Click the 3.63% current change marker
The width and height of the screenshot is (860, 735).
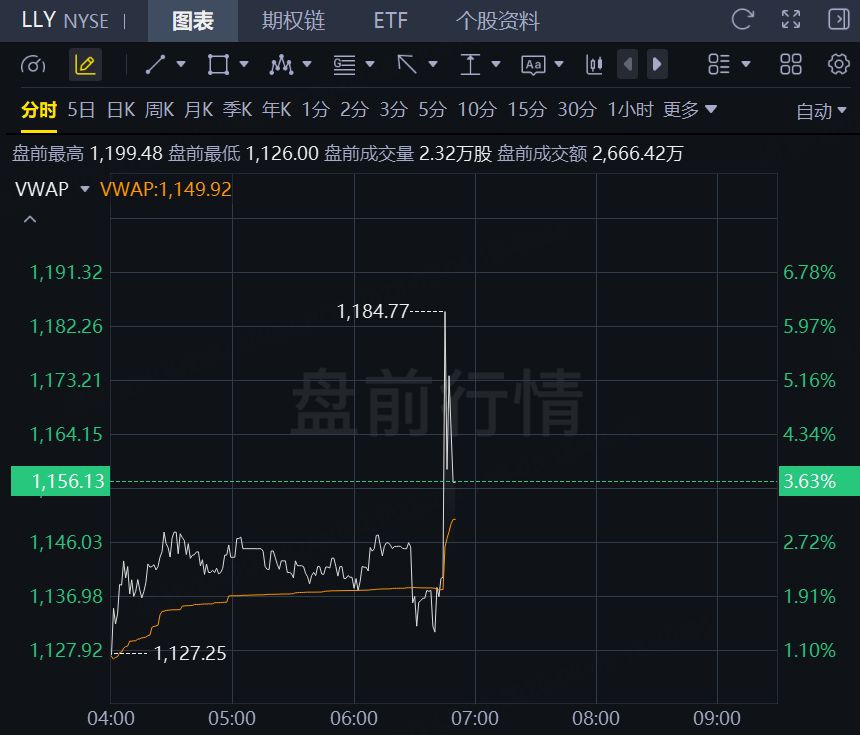point(819,481)
